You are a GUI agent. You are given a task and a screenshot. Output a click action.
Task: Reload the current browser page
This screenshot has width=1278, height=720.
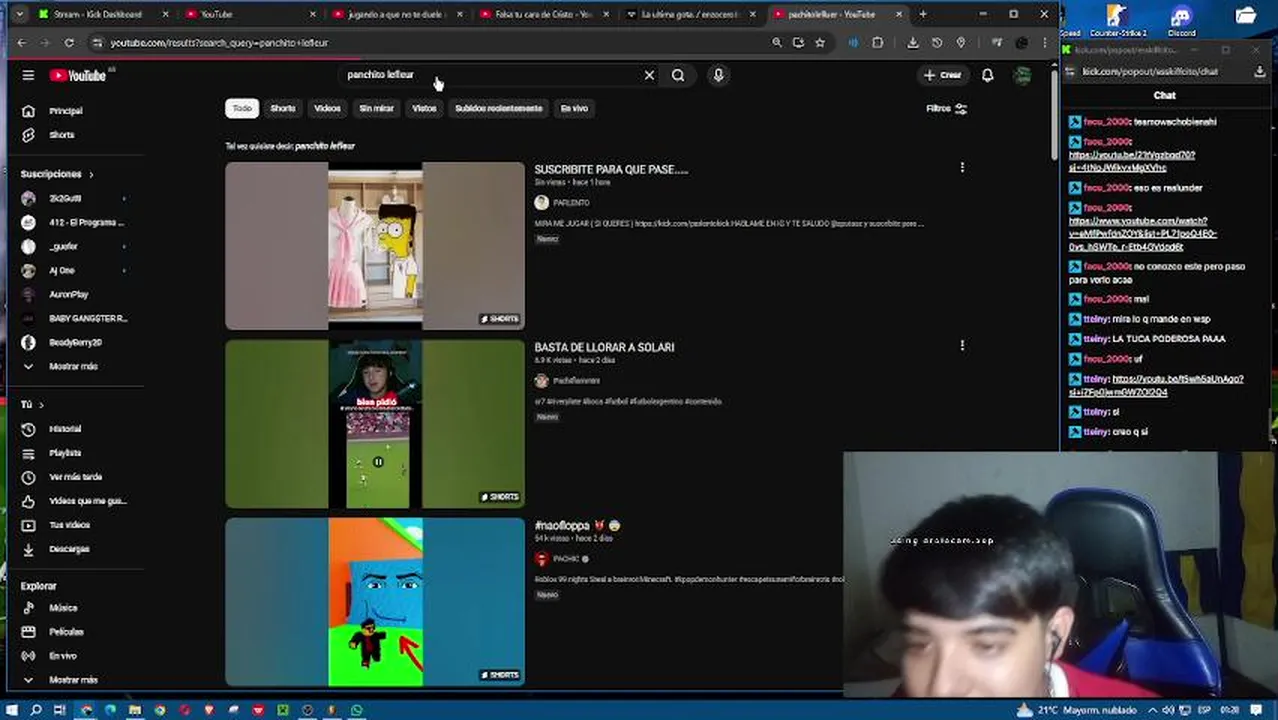[x=69, y=43]
